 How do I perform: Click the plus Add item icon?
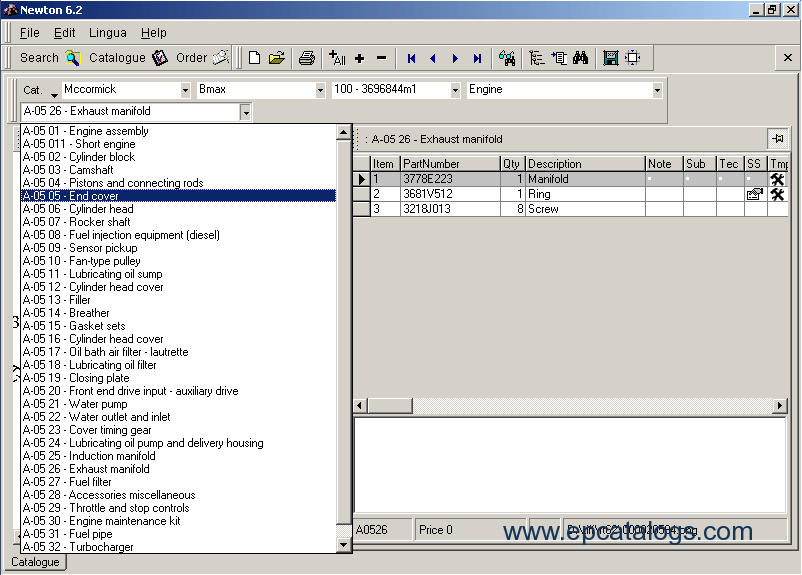(x=360, y=58)
